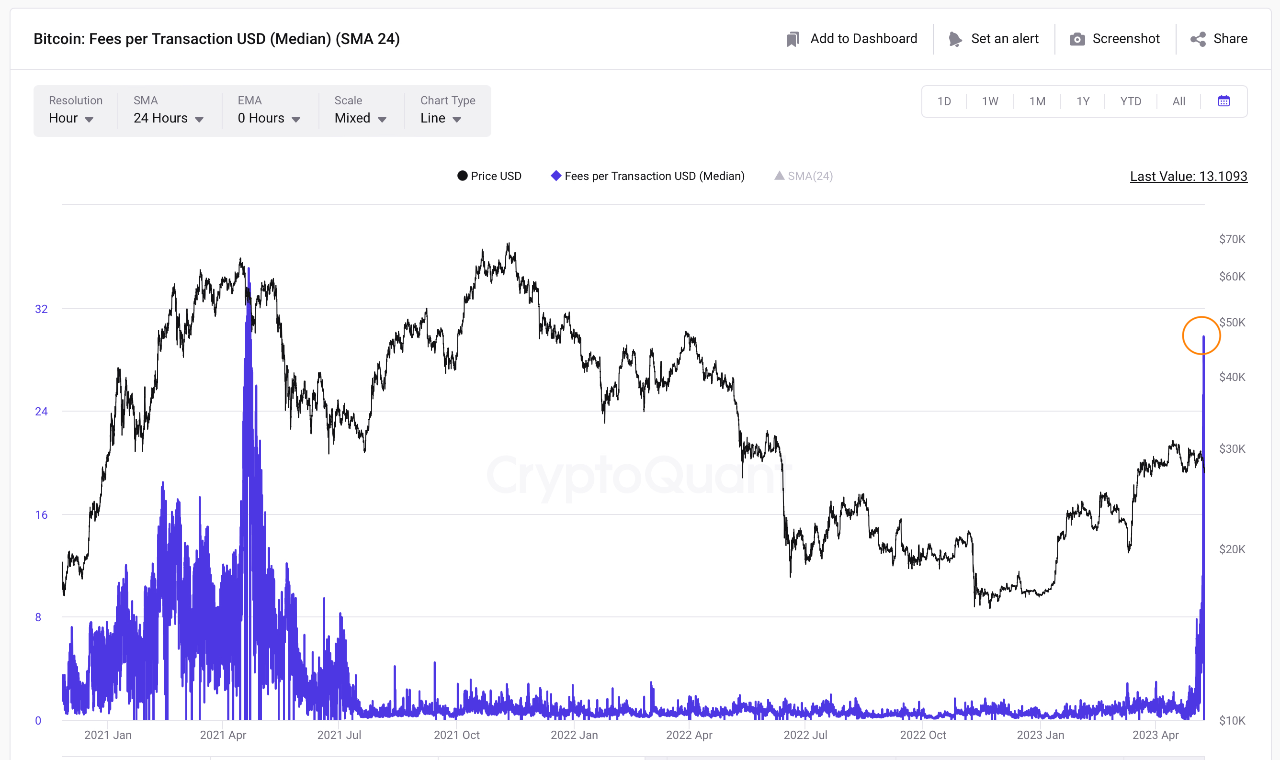Toggle the Price USD series visibility
The height and width of the screenshot is (760, 1280).
pos(489,175)
